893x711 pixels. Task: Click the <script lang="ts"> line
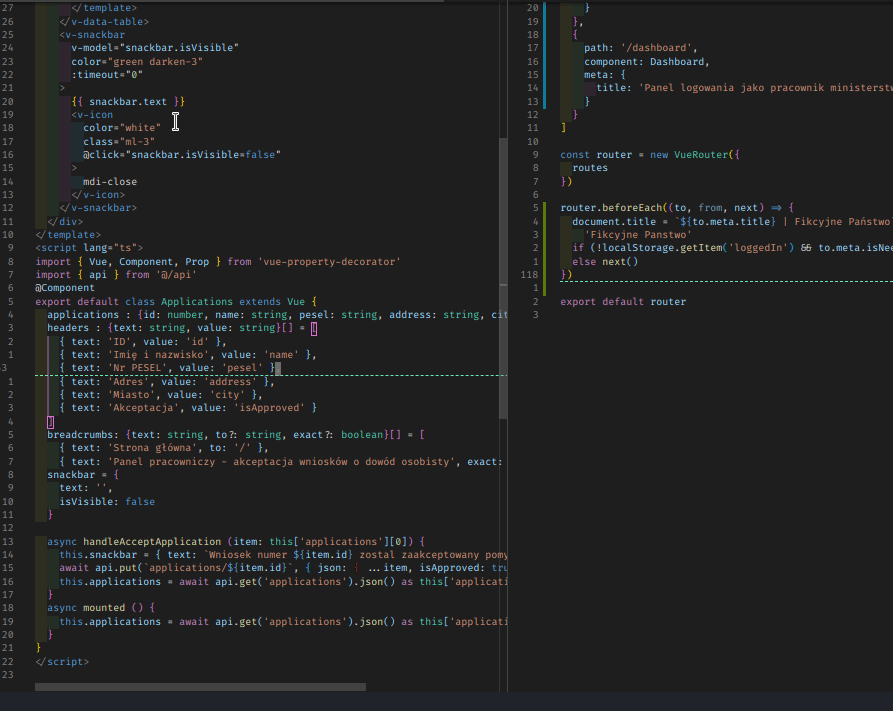pyautogui.click(x=89, y=248)
